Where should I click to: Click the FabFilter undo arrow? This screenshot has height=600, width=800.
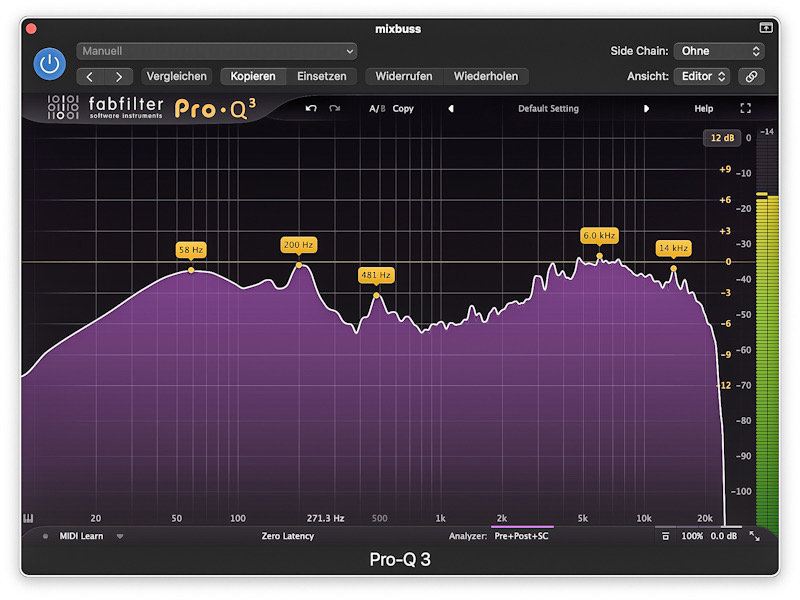click(x=311, y=108)
